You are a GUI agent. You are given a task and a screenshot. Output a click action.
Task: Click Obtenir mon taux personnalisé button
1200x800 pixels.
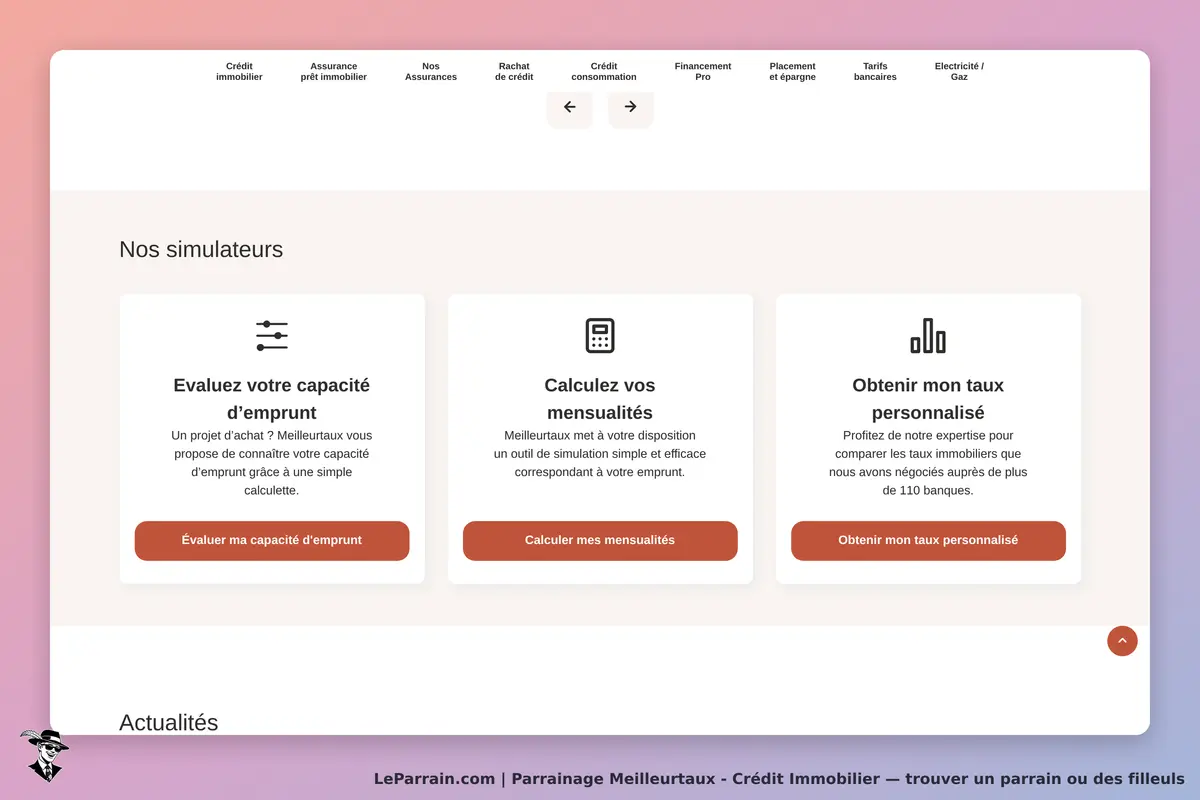pyautogui.click(x=928, y=541)
